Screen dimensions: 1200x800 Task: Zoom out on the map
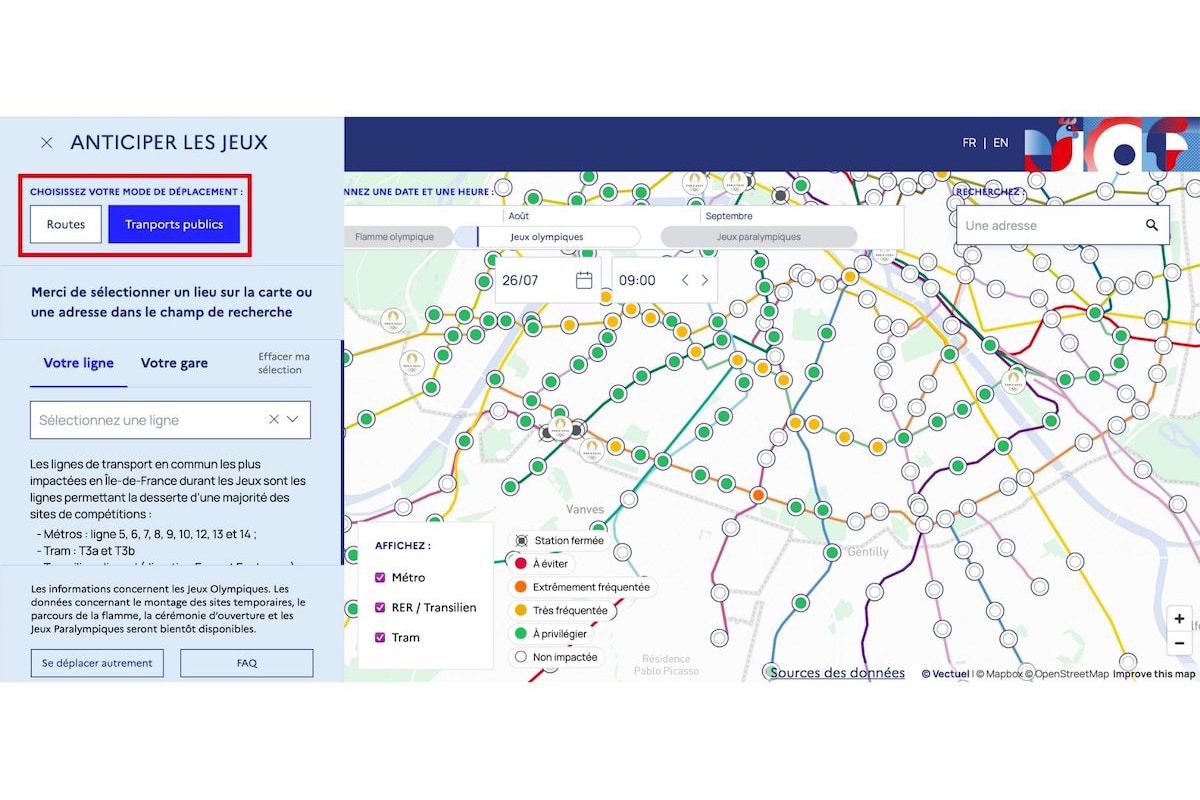click(x=1180, y=643)
